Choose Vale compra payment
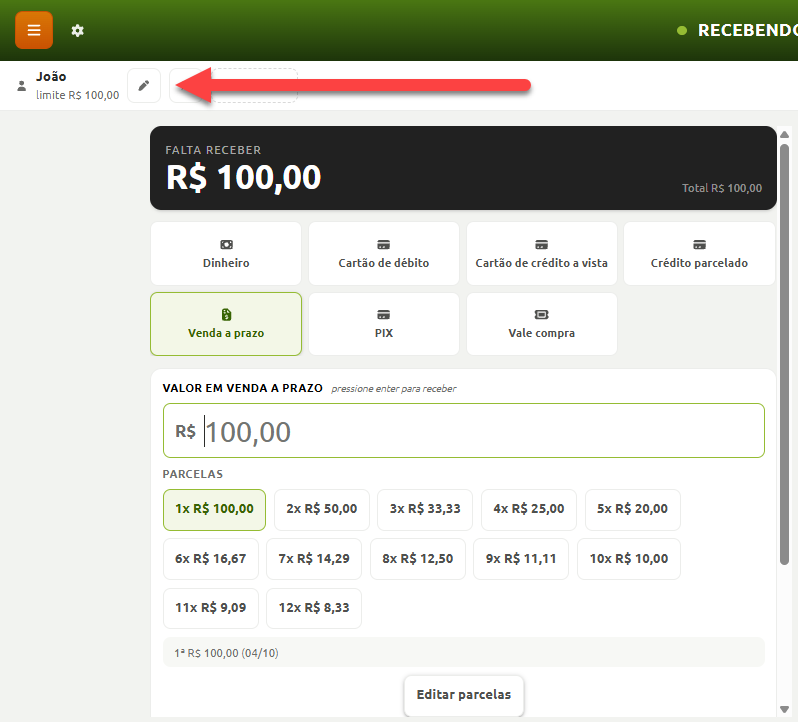The height and width of the screenshot is (722, 798). (542, 324)
